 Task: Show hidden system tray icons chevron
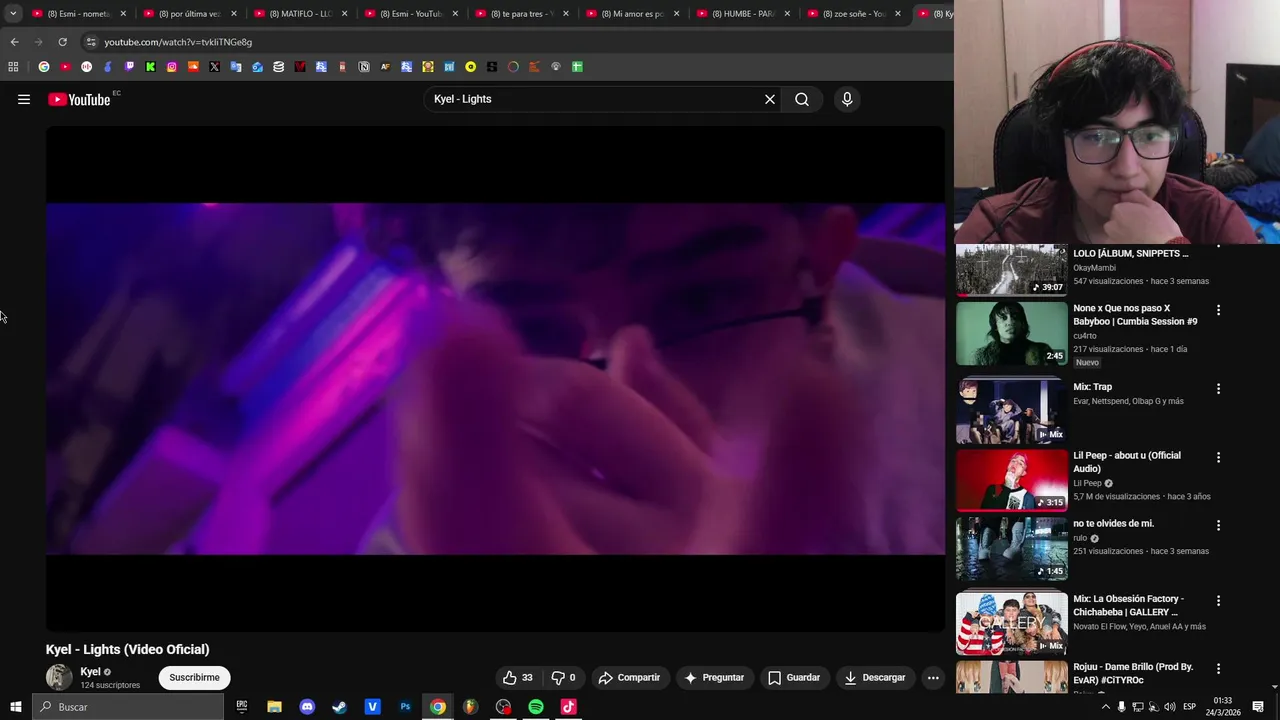(x=1105, y=707)
